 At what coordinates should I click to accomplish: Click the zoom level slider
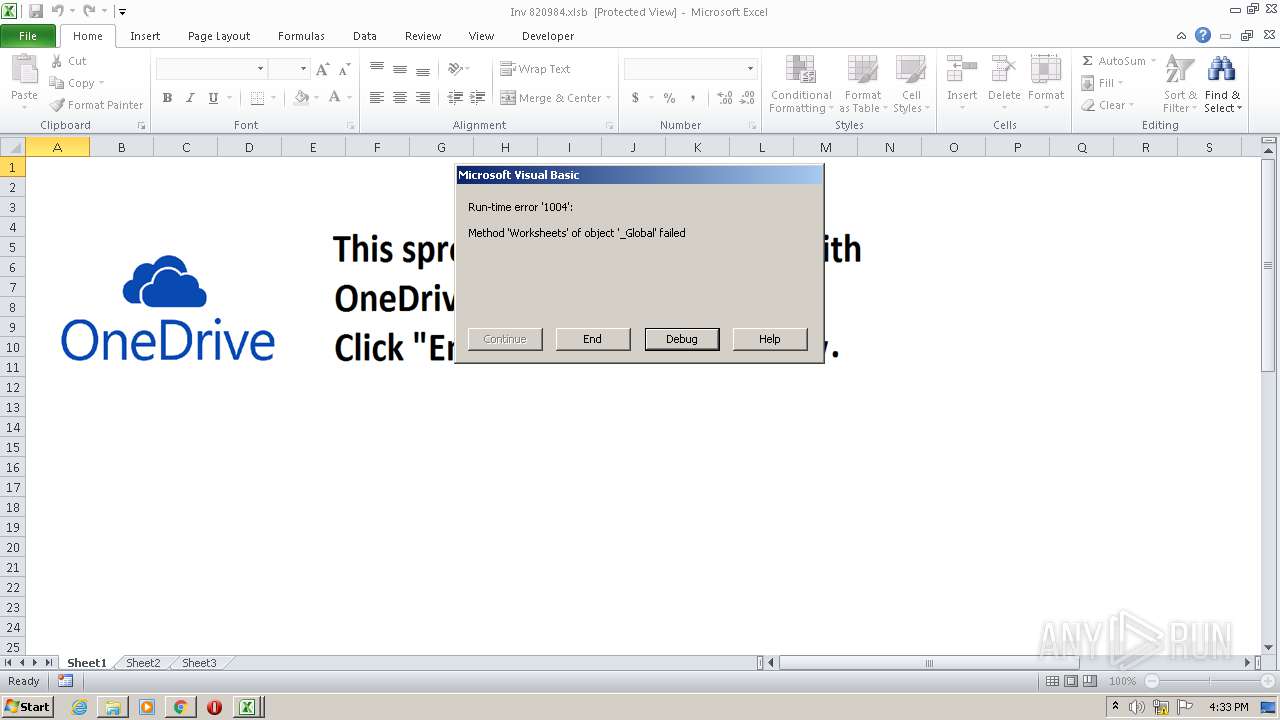tap(1208, 681)
